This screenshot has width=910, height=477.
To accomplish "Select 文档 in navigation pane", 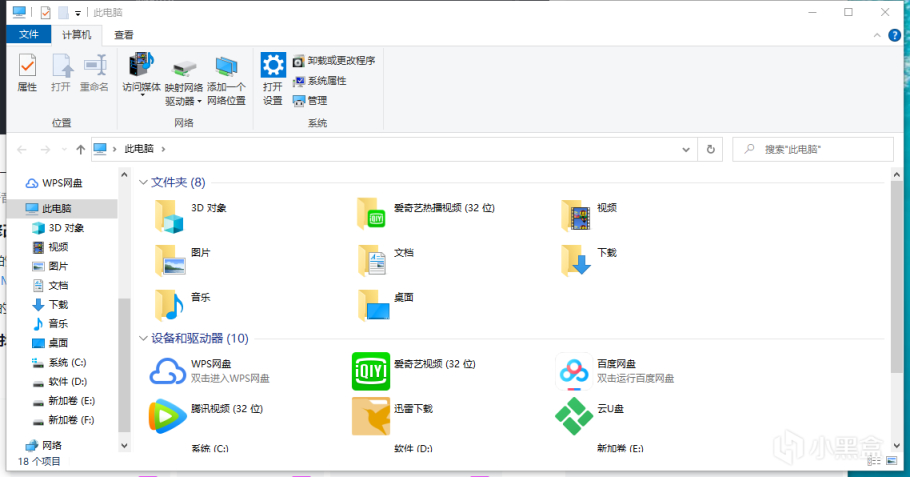I will 50,285.
